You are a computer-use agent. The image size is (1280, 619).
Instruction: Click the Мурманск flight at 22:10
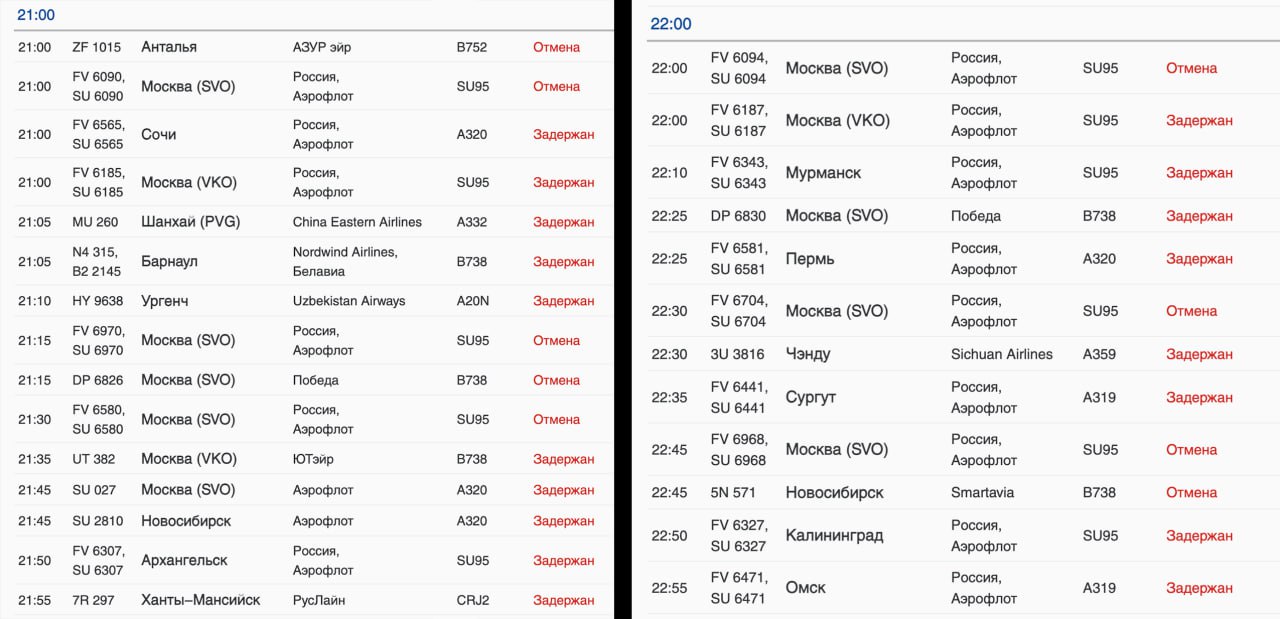click(x=823, y=173)
